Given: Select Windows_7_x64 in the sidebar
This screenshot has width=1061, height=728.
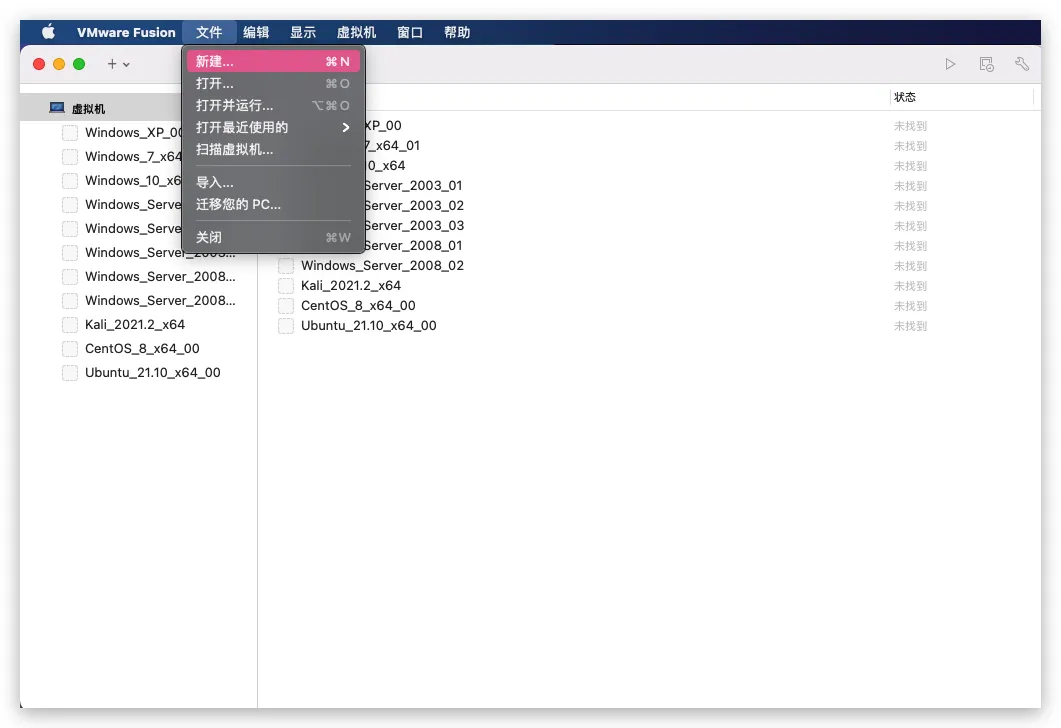Looking at the screenshot, I should point(133,156).
